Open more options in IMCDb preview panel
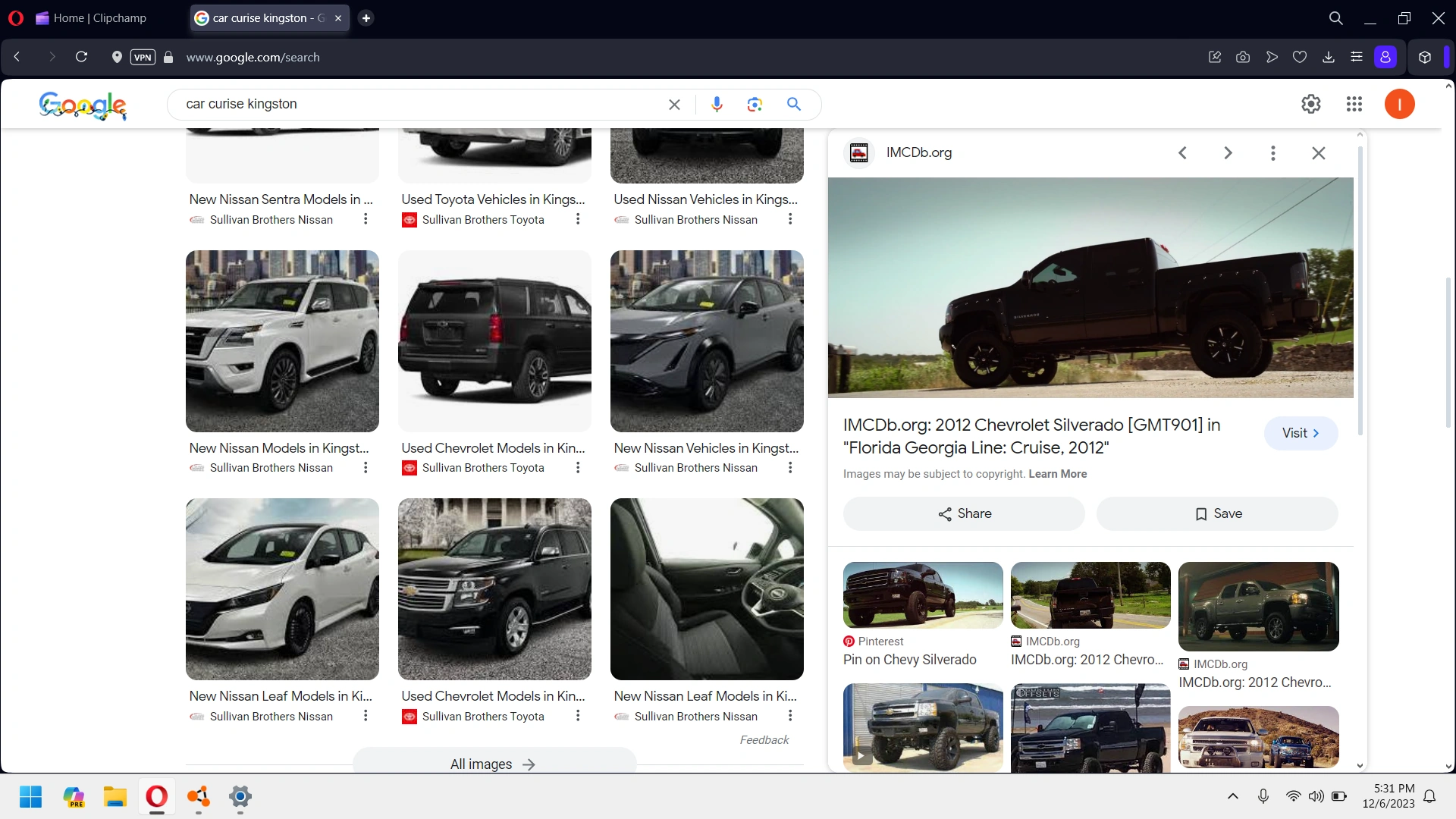Image resolution: width=1456 pixels, height=819 pixels. 1273,153
